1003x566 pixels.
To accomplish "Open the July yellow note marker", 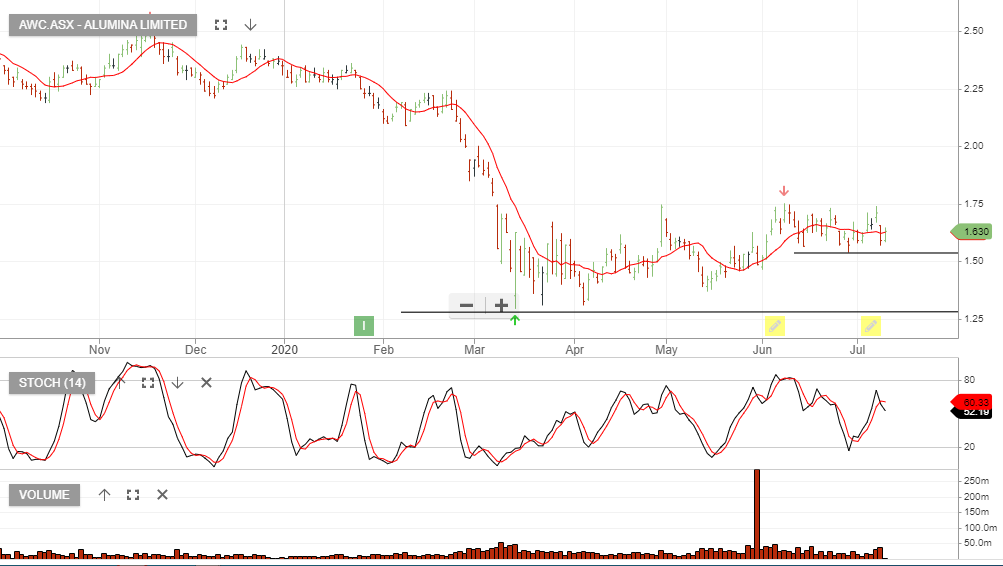I will pos(871,326).
